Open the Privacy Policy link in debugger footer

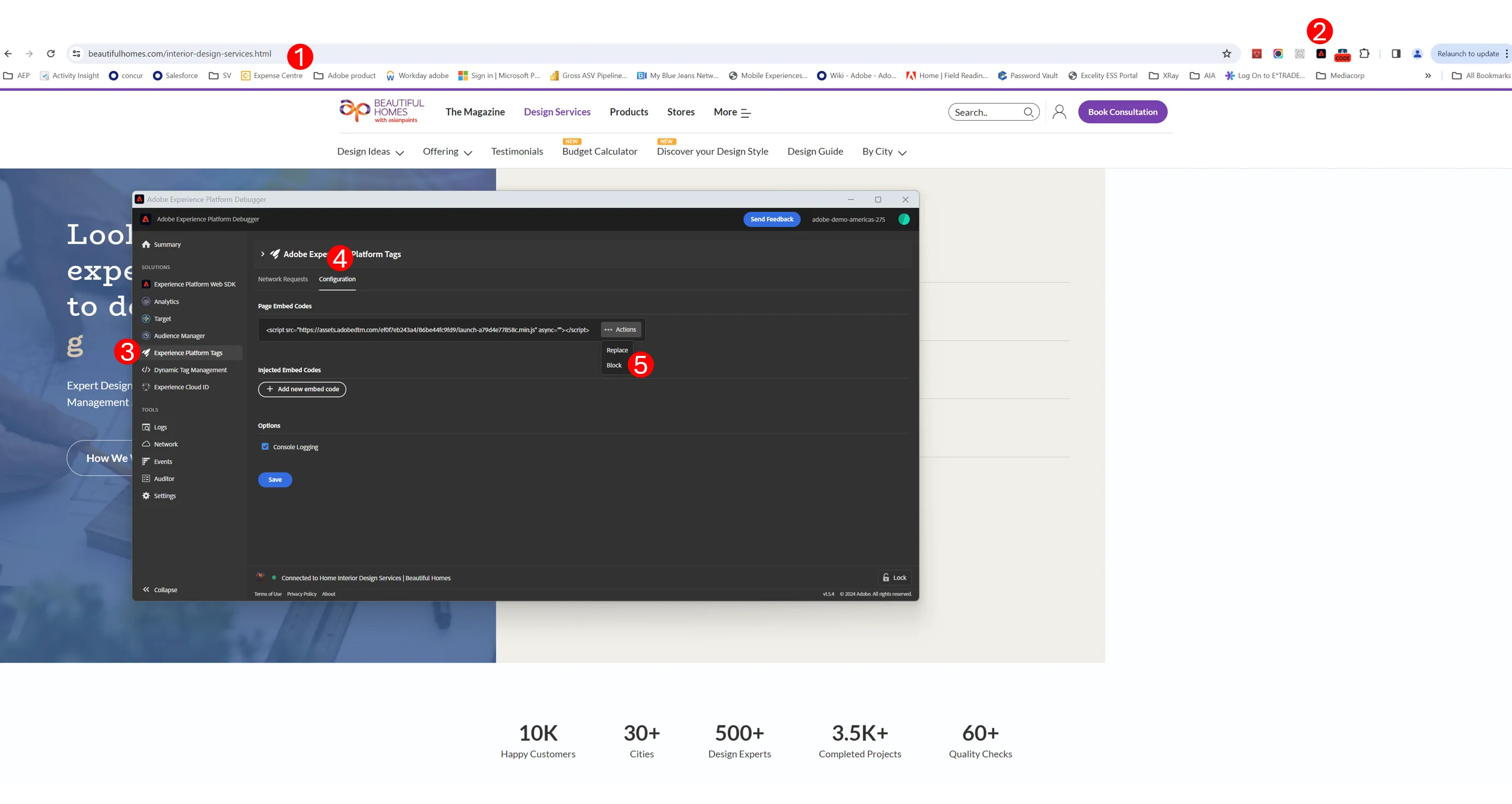click(302, 594)
